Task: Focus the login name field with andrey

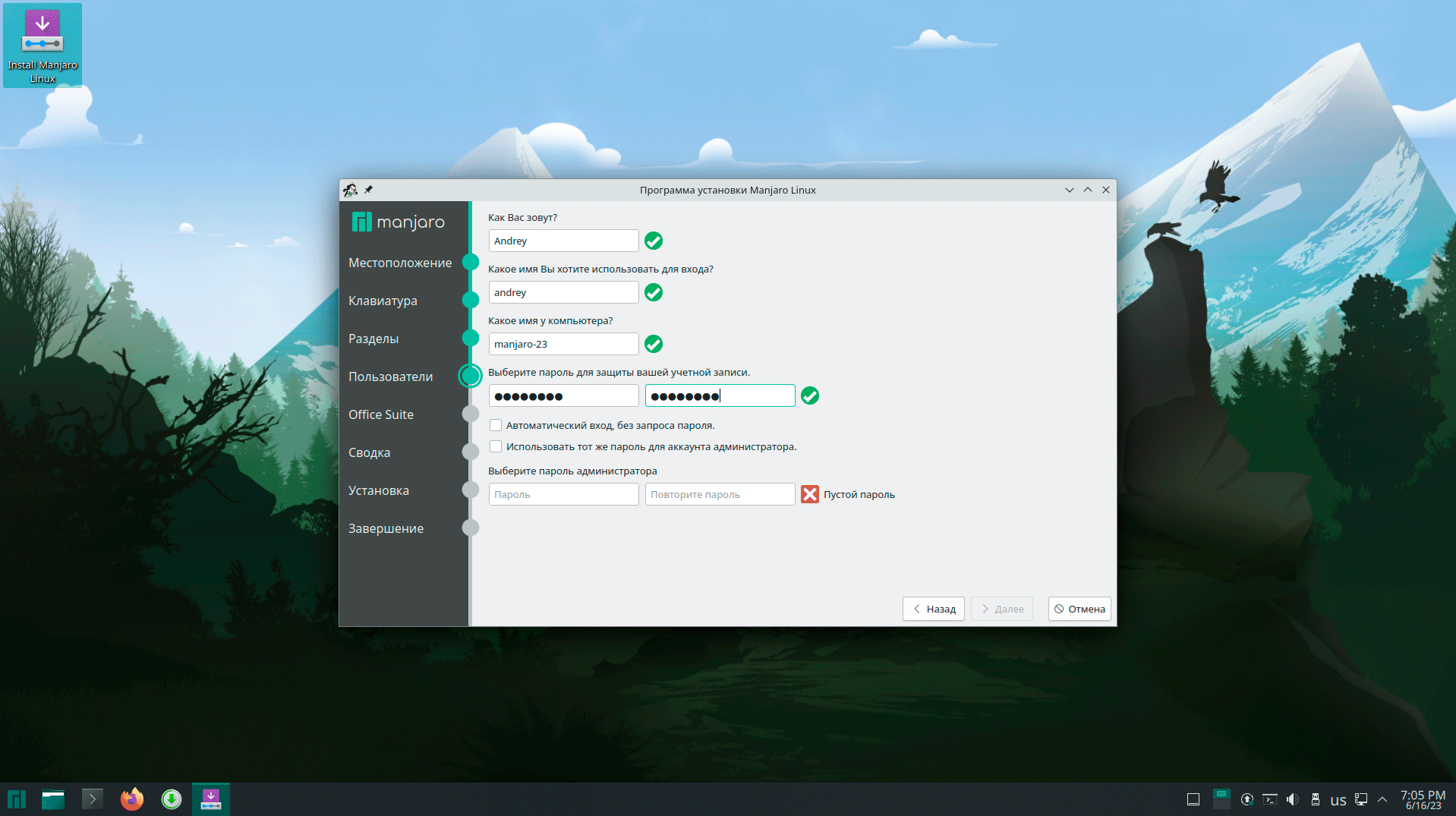Action: (563, 292)
